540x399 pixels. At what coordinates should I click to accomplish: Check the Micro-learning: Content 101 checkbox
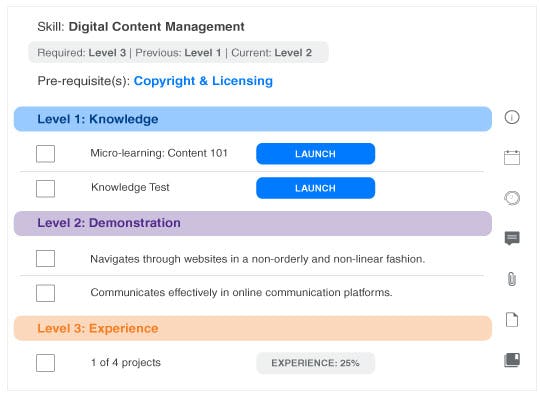click(45, 154)
